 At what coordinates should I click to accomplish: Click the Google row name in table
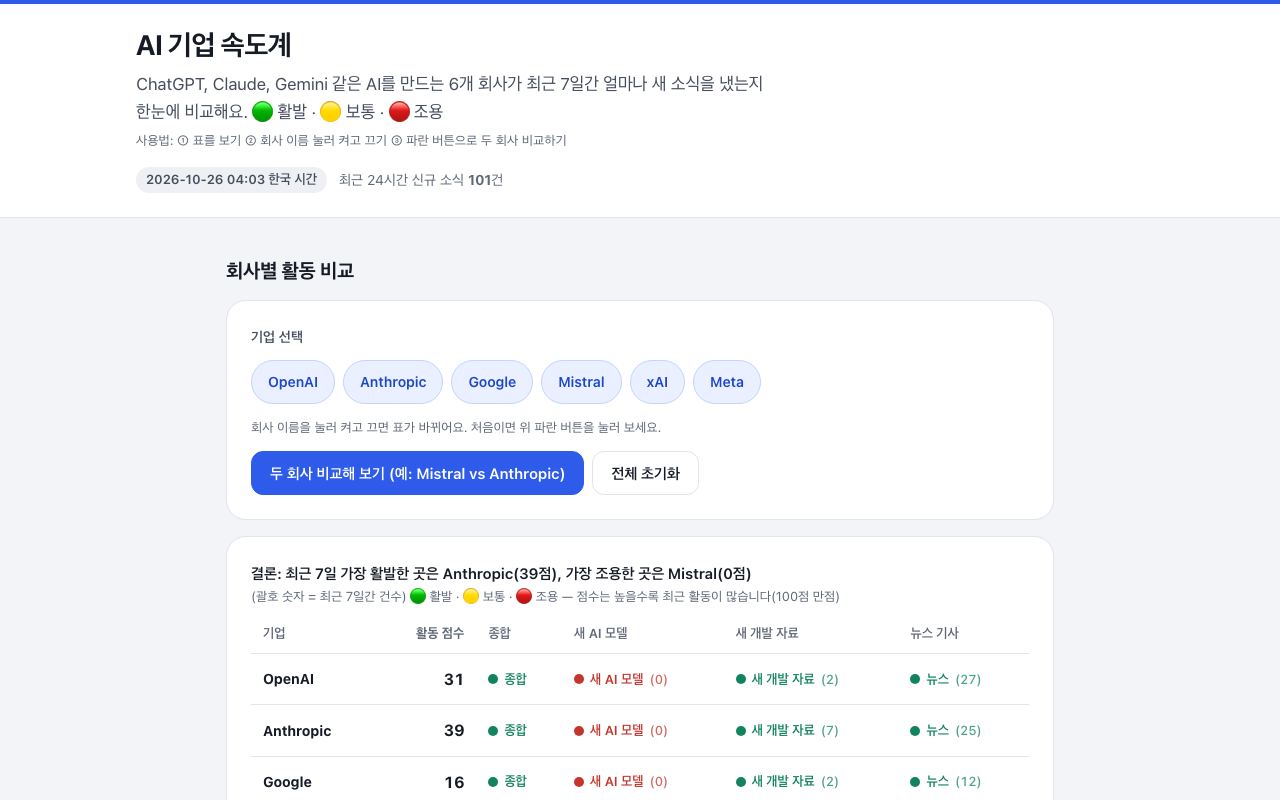pyautogui.click(x=287, y=782)
